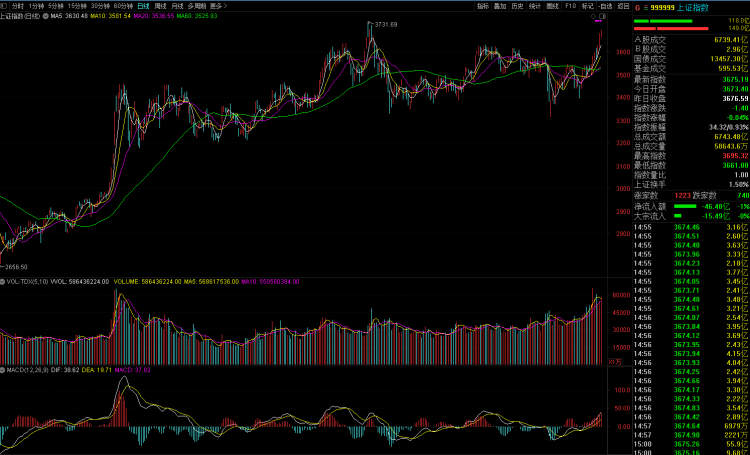This screenshot has width=750, height=455.
Task: Click the MA60: 3525.93 indicator label
Action: coord(197,16)
